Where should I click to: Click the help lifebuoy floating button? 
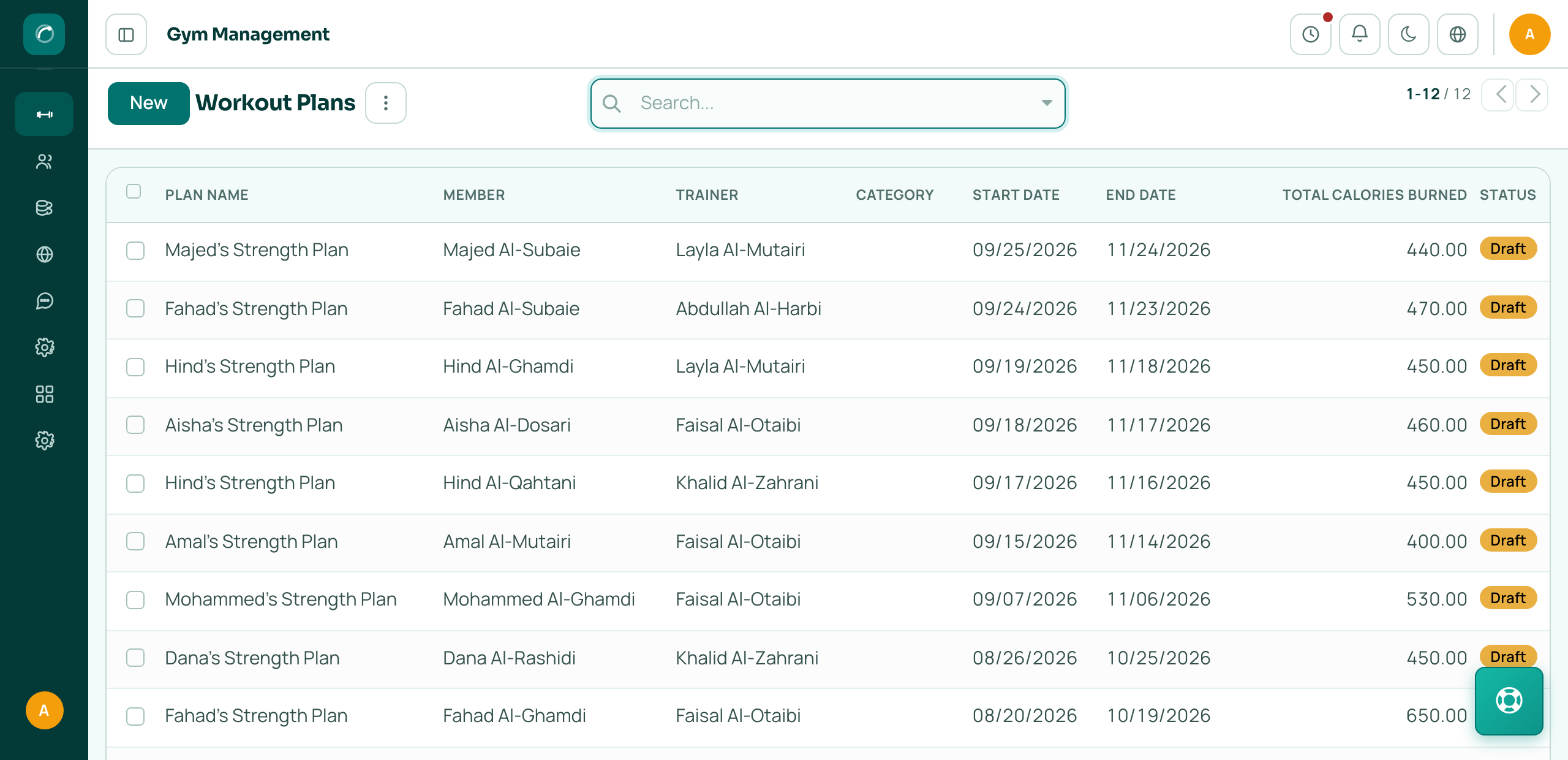tap(1509, 701)
